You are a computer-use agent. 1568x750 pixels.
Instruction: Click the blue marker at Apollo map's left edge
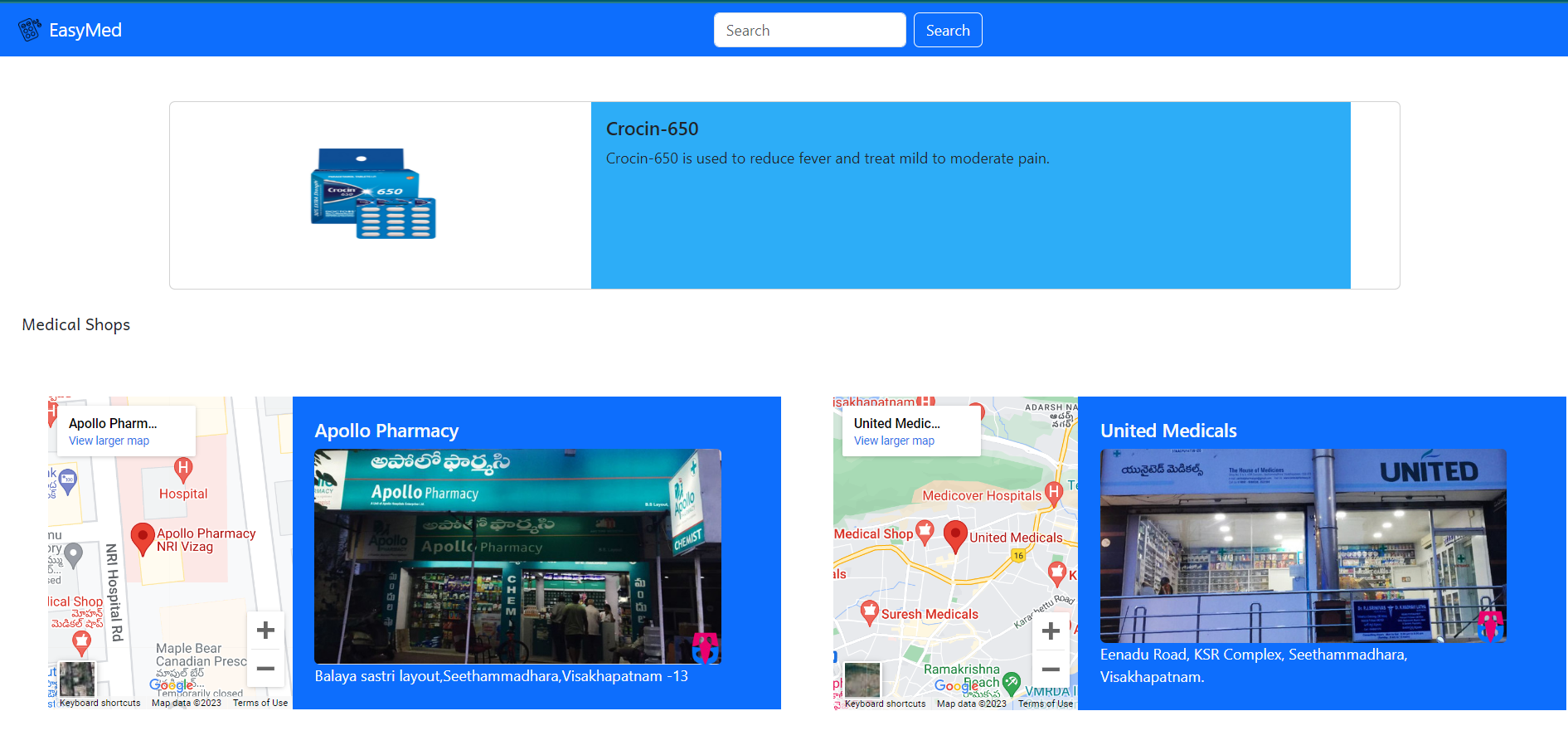68,481
